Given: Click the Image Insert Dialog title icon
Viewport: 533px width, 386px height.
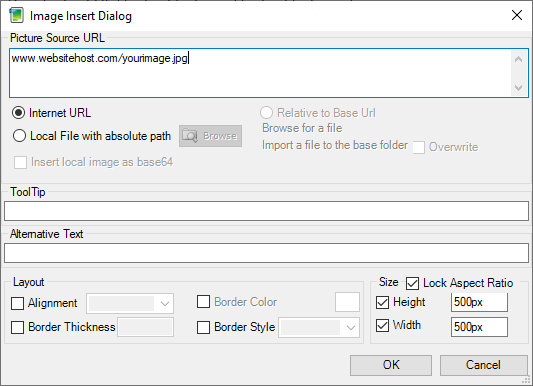Looking at the screenshot, I should pyautogui.click(x=16, y=16).
